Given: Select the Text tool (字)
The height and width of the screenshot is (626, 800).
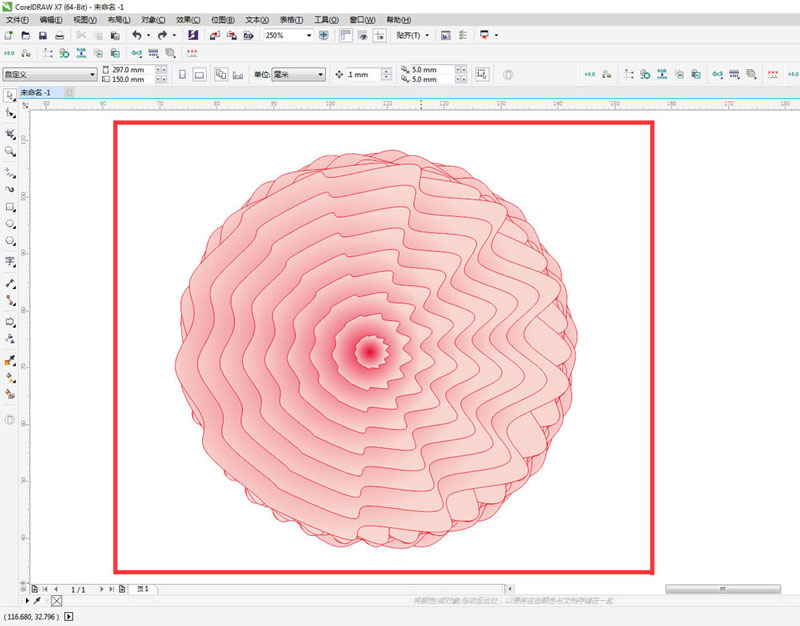Looking at the screenshot, I should point(10,261).
